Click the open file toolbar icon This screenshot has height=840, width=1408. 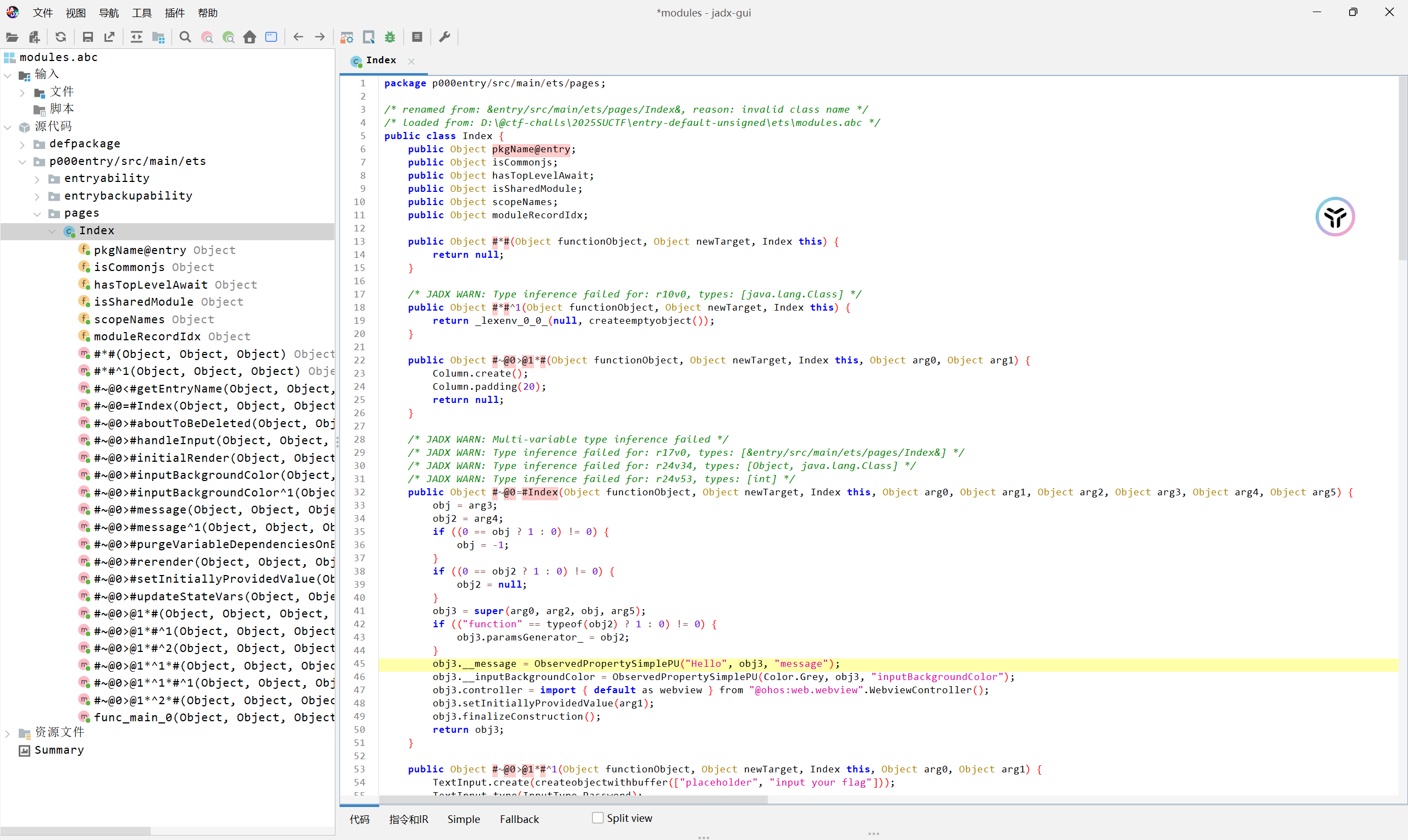pos(12,37)
